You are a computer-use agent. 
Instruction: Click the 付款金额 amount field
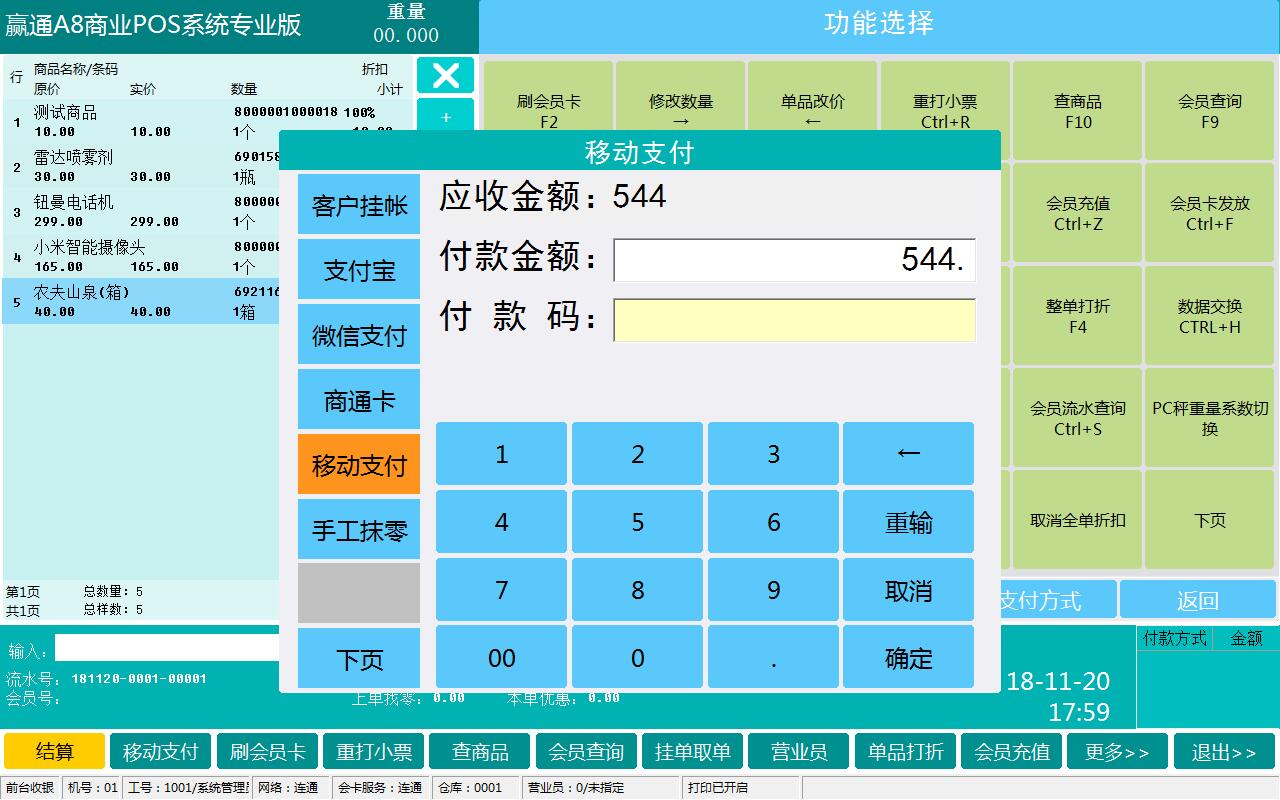[794, 260]
